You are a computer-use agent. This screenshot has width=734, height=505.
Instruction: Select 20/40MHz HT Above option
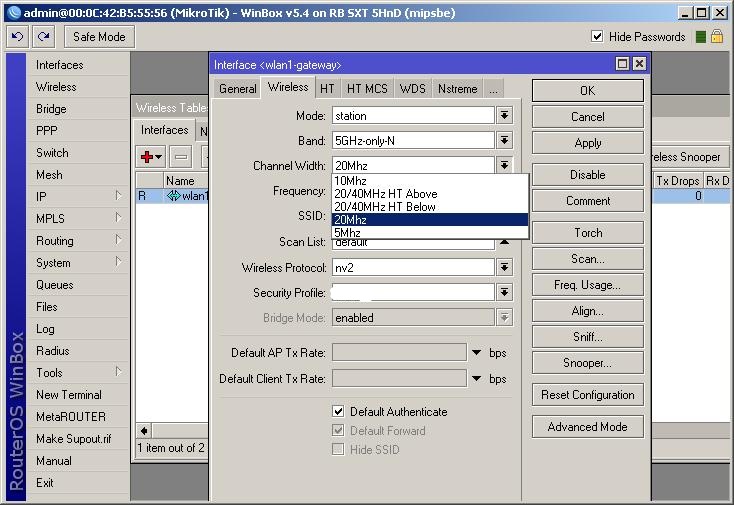click(430, 194)
